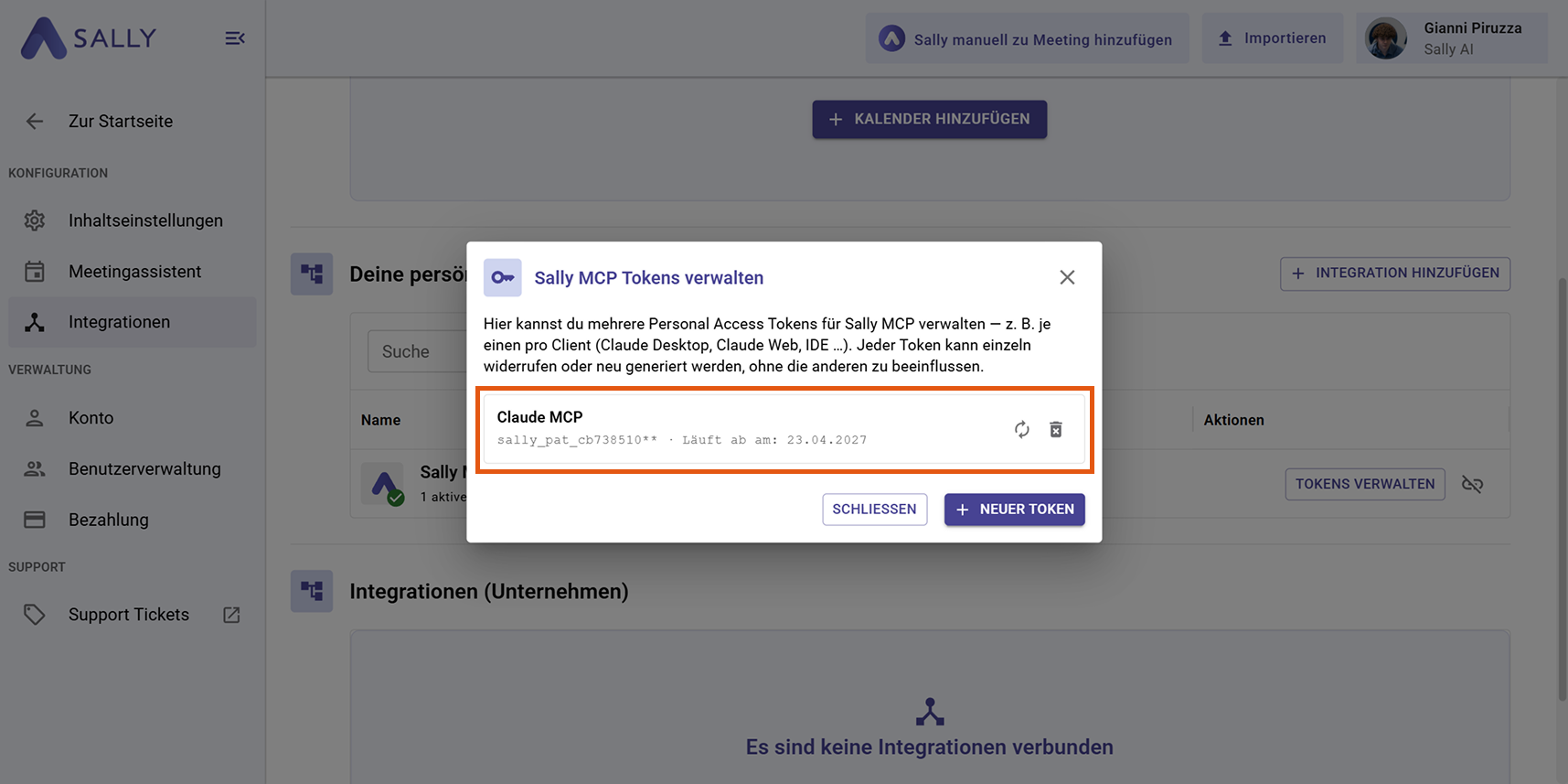Click Kalender hinzufügen button
The image size is (1568, 784).
click(929, 119)
